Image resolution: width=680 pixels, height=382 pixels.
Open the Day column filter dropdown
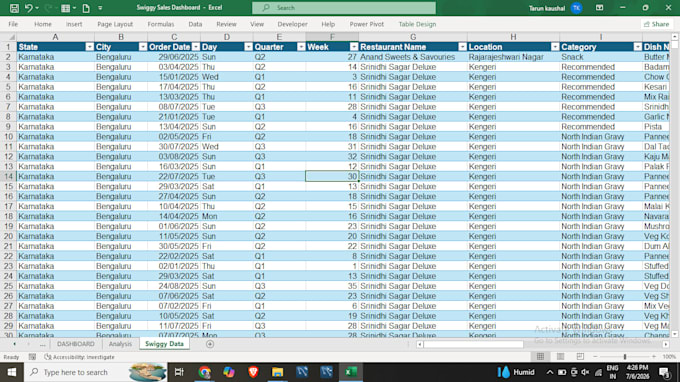click(x=248, y=47)
